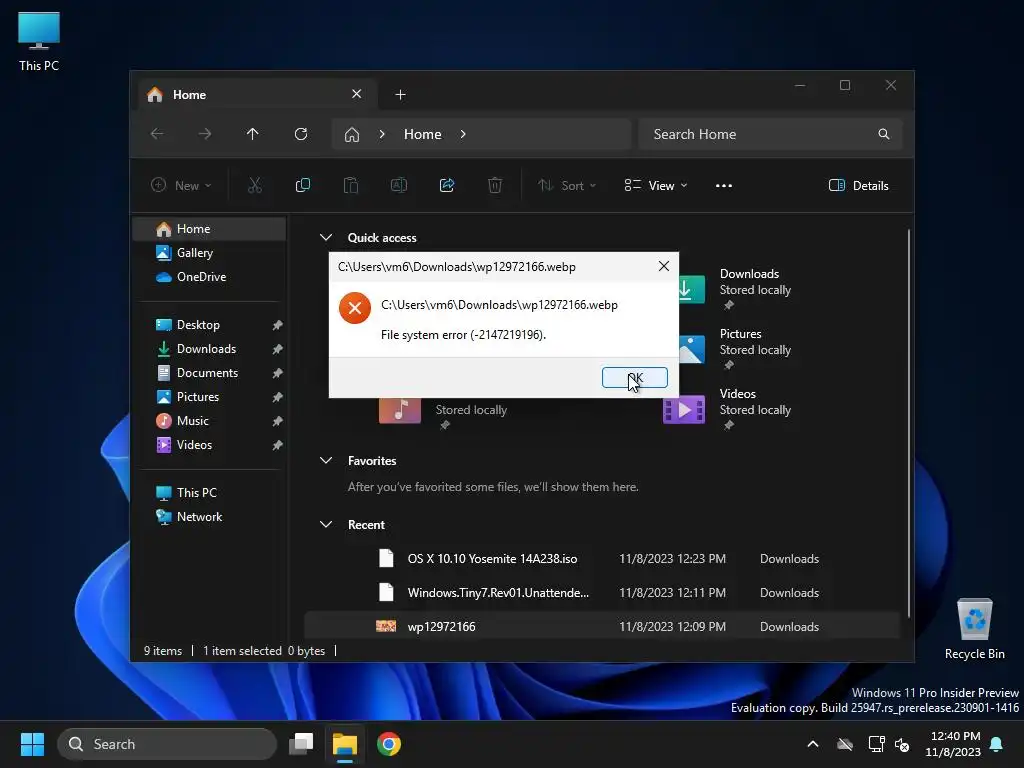Collapse the Recent section

[326, 524]
